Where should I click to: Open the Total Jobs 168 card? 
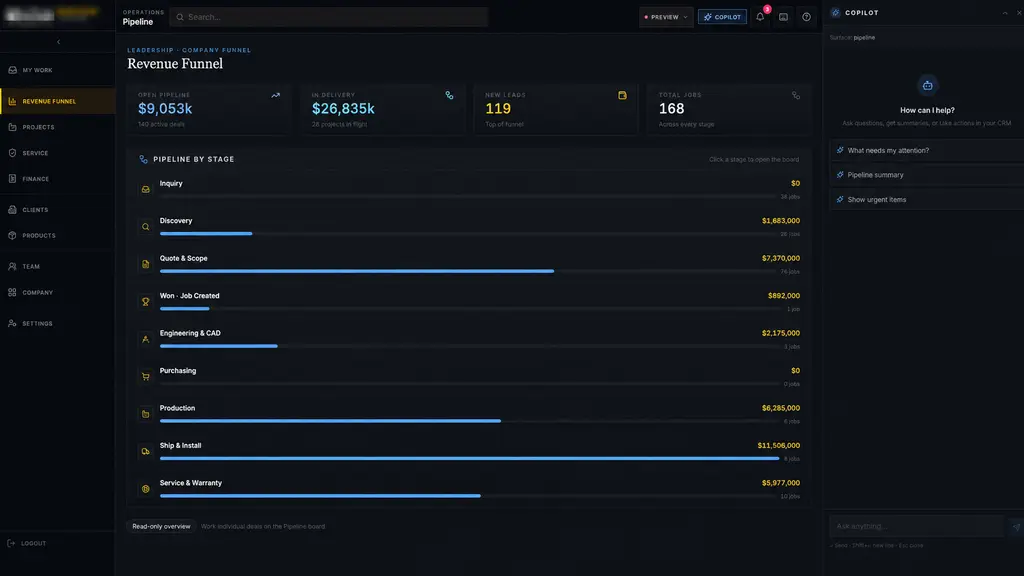point(729,109)
